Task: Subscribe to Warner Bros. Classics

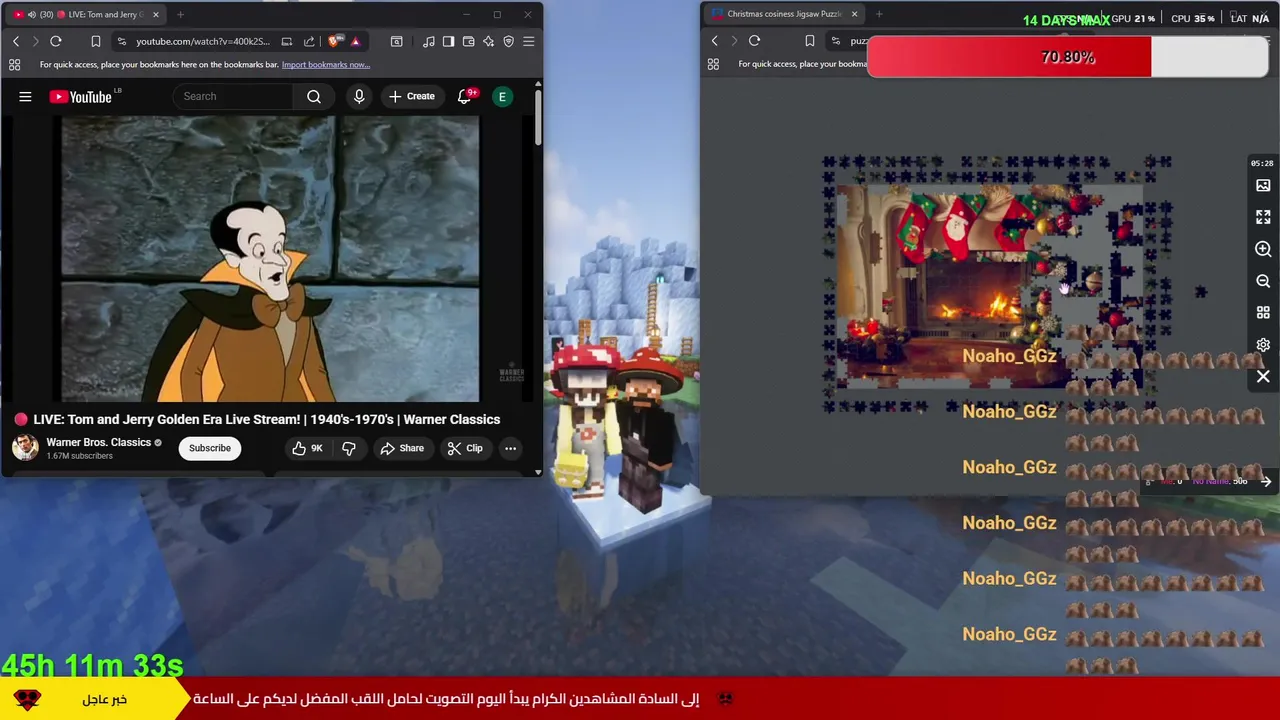Action: (x=210, y=448)
